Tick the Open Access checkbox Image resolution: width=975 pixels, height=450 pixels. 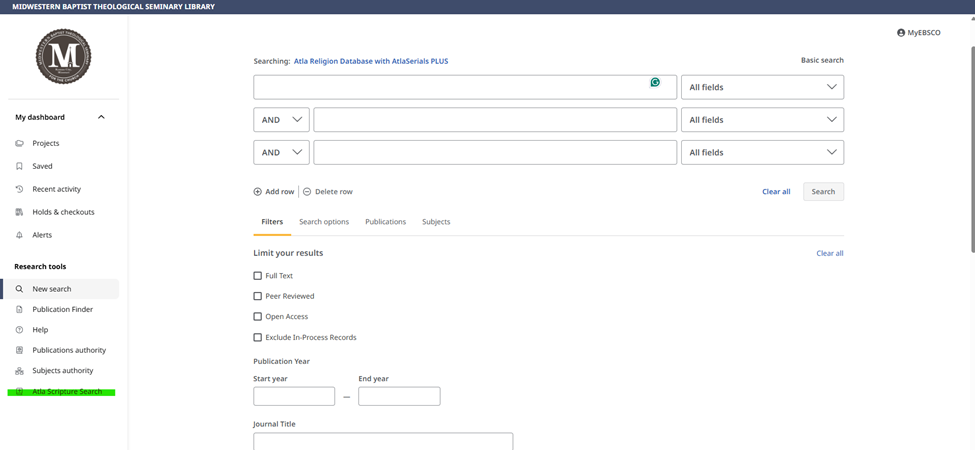[x=257, y=317]
